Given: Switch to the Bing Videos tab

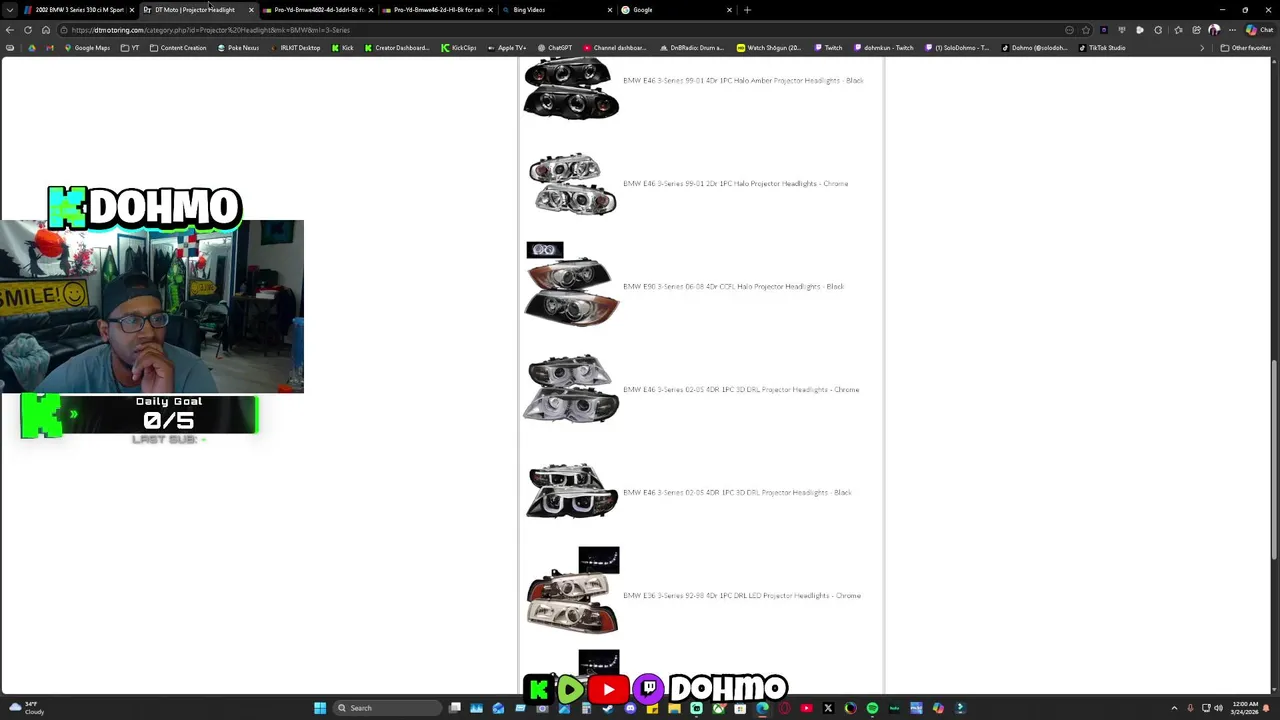Looking at the screenshot, I should [x=557, y=10].
